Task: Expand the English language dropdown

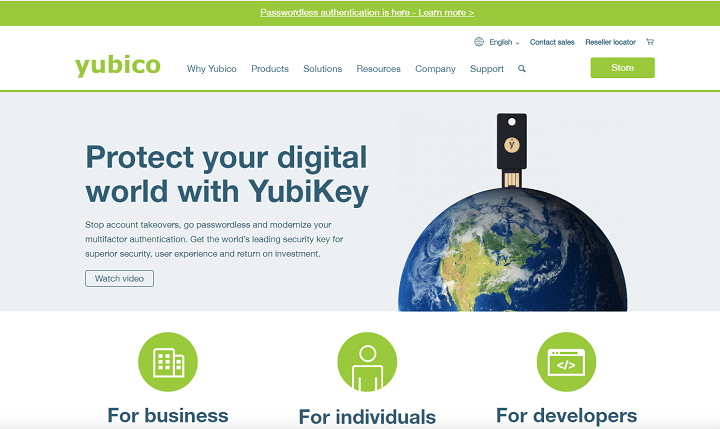Action: pyautogui.click(x=504, y=42)
